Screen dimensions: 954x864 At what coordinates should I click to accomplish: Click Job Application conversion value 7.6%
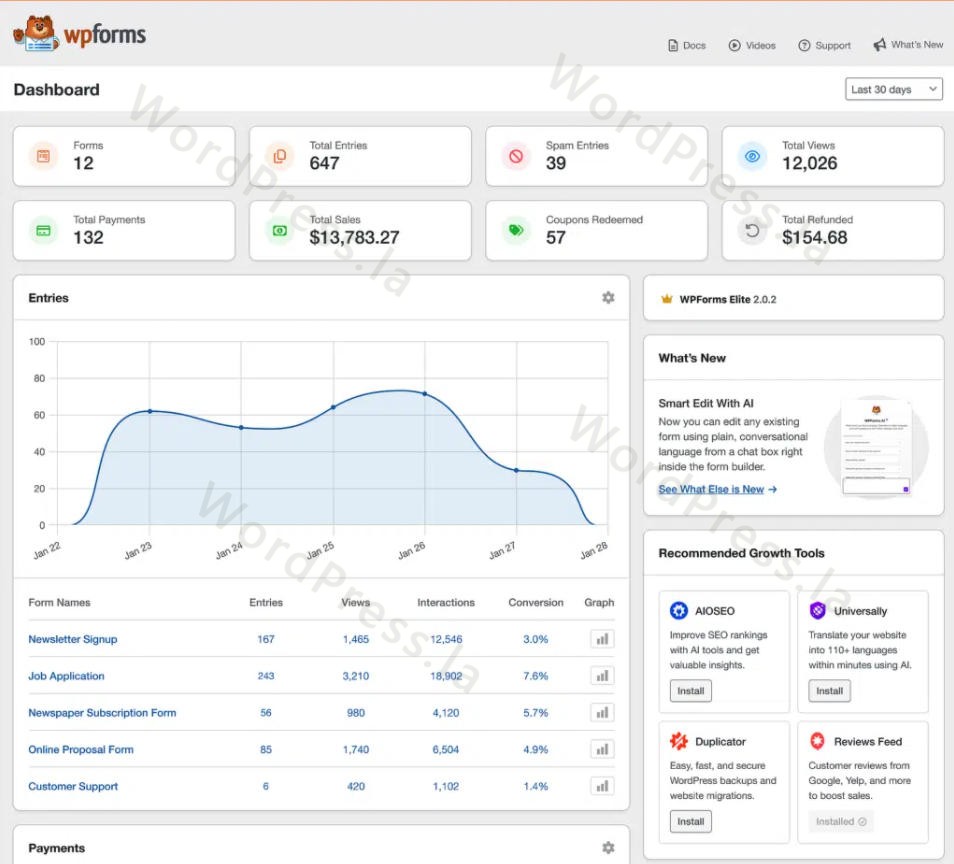tap(536, 676)
